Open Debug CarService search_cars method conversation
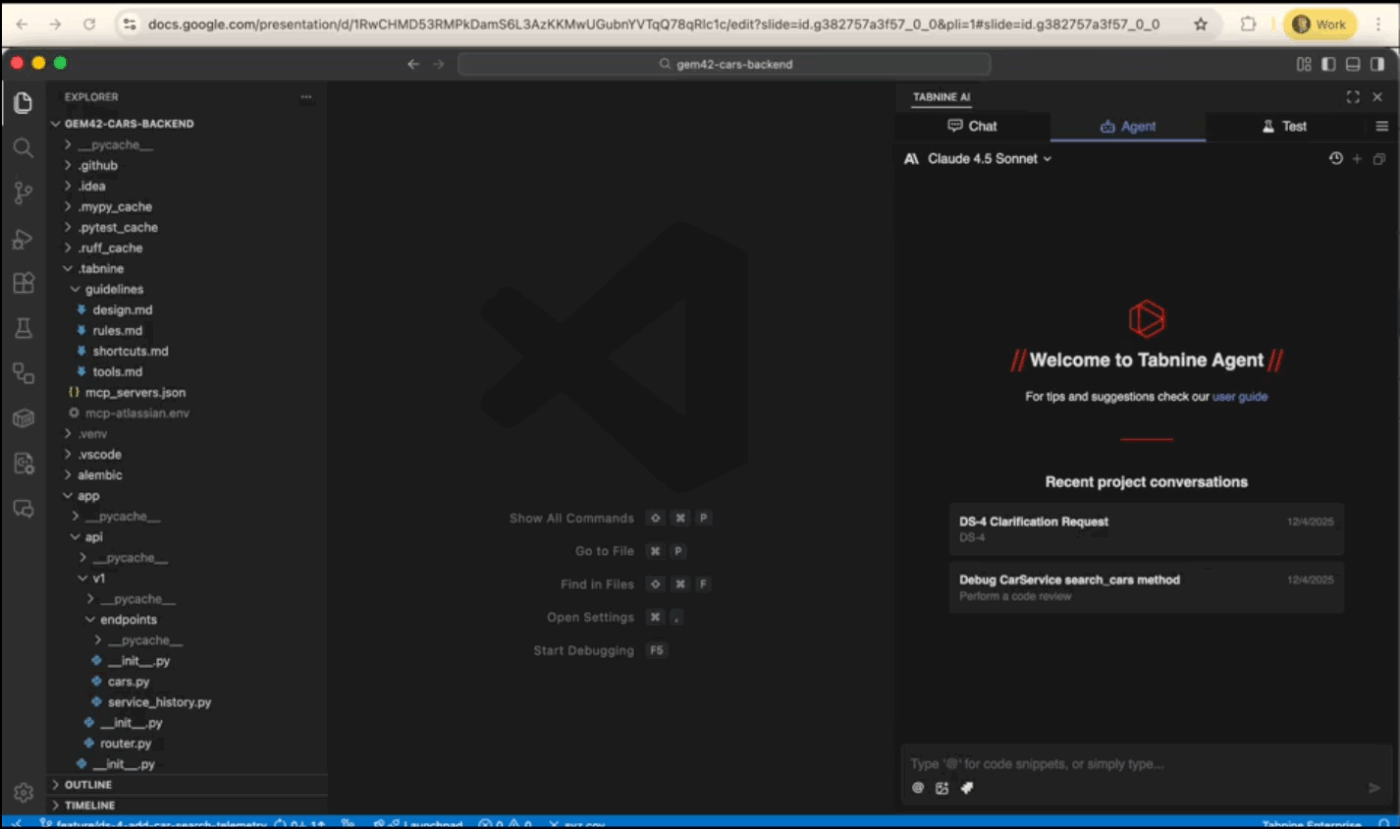This screenshot has width=1400, height=829. (1146, 587)
